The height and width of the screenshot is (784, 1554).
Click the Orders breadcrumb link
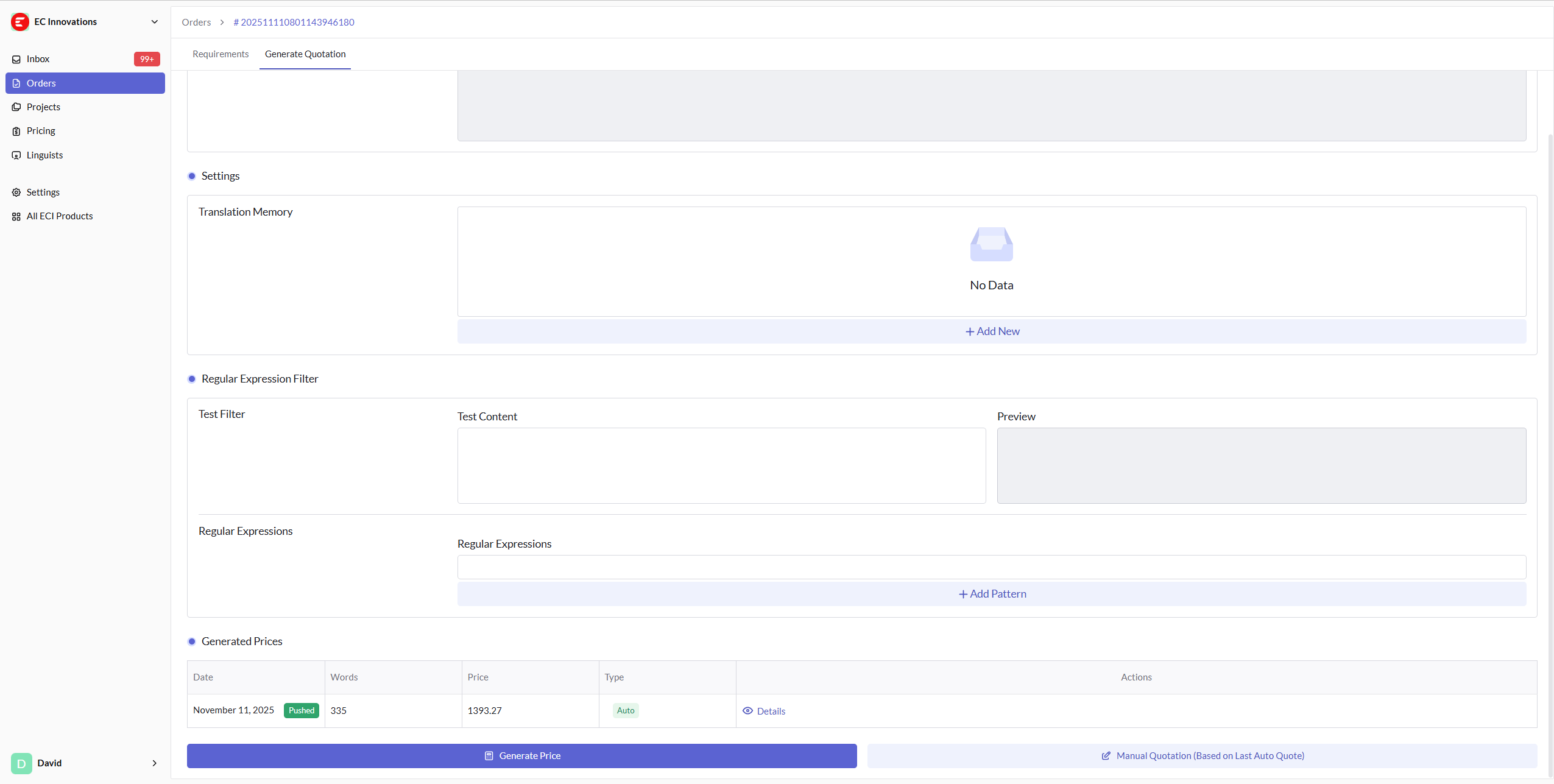(196, 23)
